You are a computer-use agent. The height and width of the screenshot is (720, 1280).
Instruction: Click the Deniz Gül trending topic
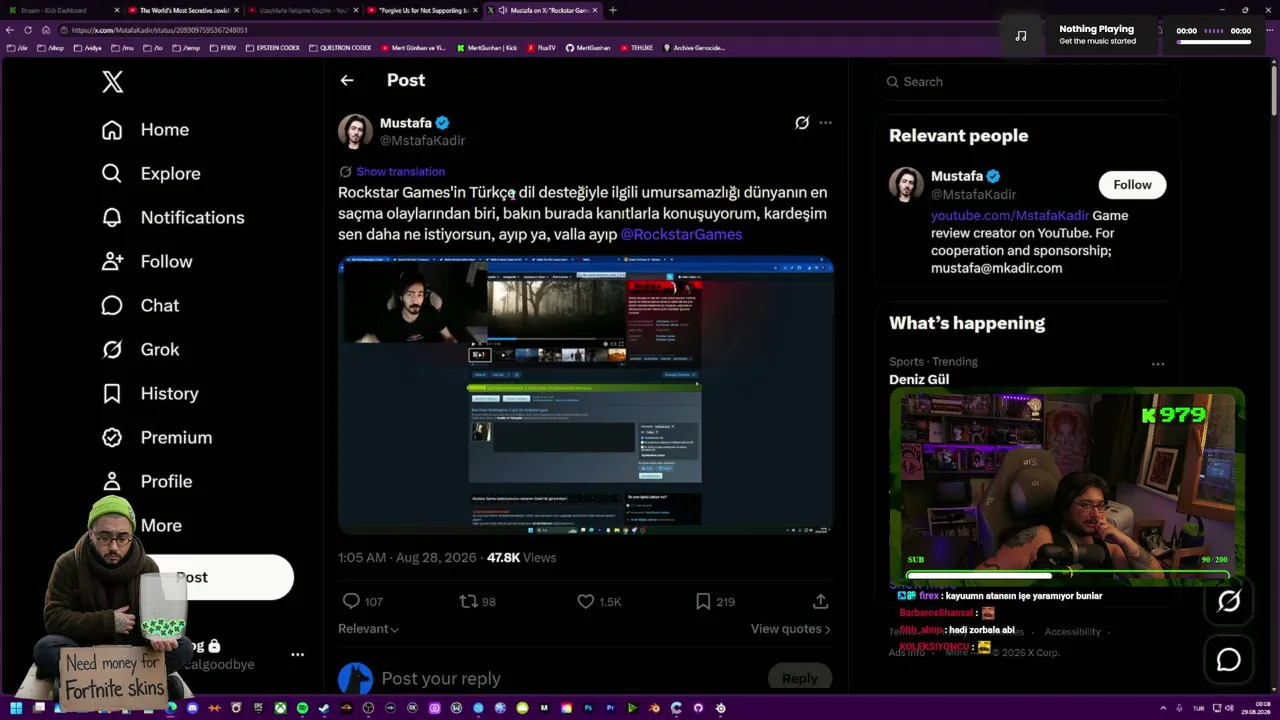click(x=919, y=380)
